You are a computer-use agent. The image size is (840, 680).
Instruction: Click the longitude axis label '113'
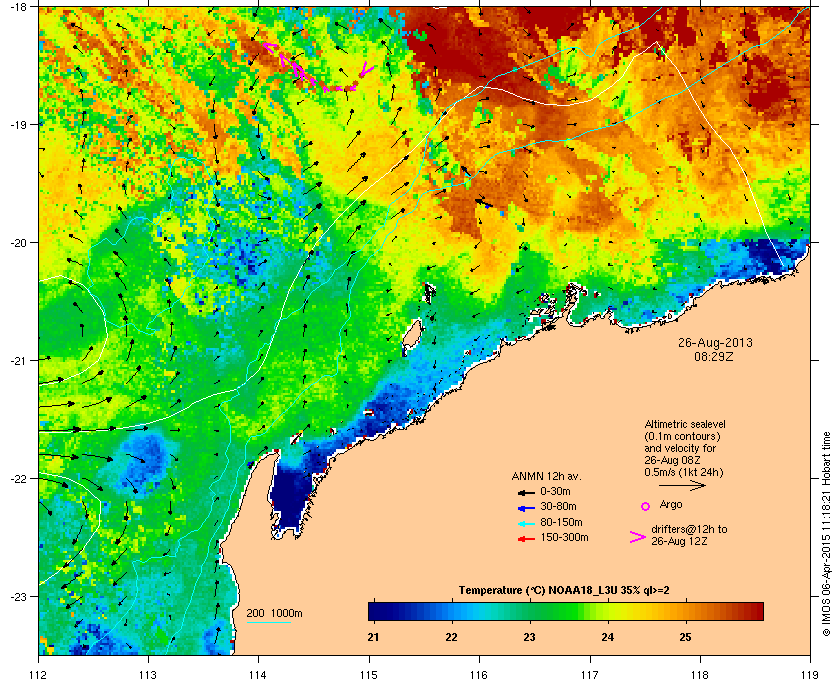point(148,675)
